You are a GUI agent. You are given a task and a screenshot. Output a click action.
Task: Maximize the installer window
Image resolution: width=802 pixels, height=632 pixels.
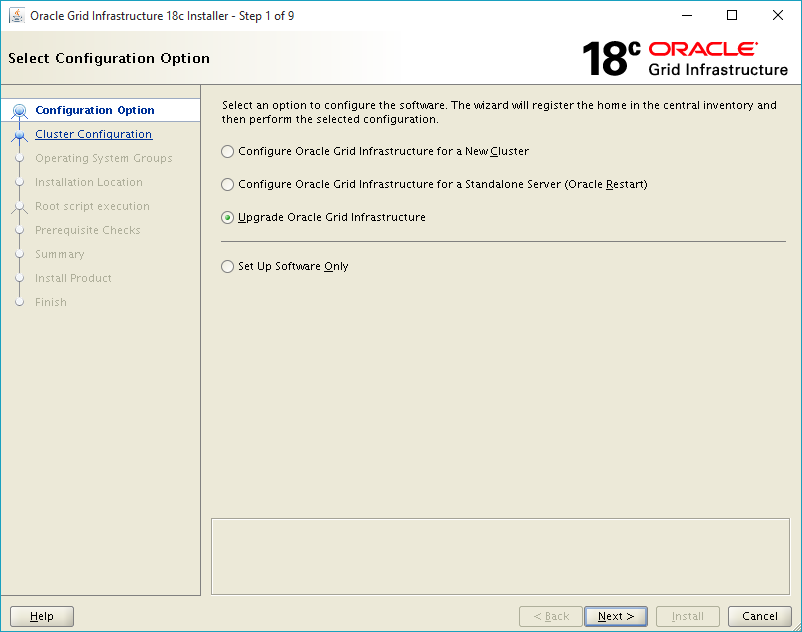pyautogui.click(x=732, y=15)
